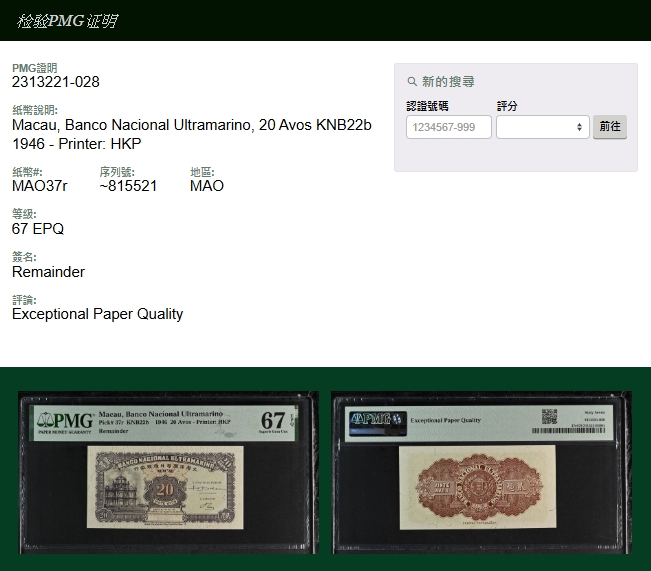
Task: Click the note number MAO37r
Action: pos(39,186)
